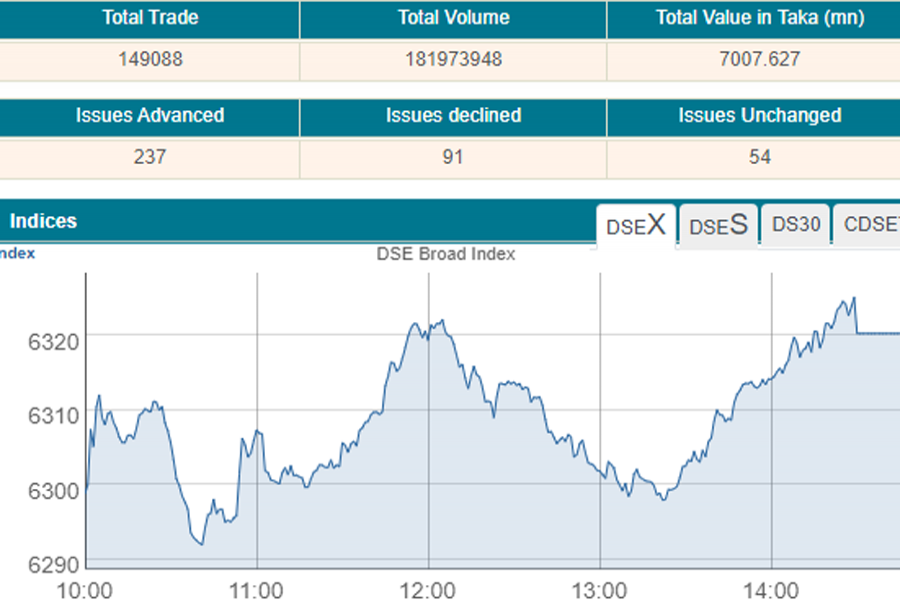
Task: Select the Issues declined header cell
Action: coord(453,116)
